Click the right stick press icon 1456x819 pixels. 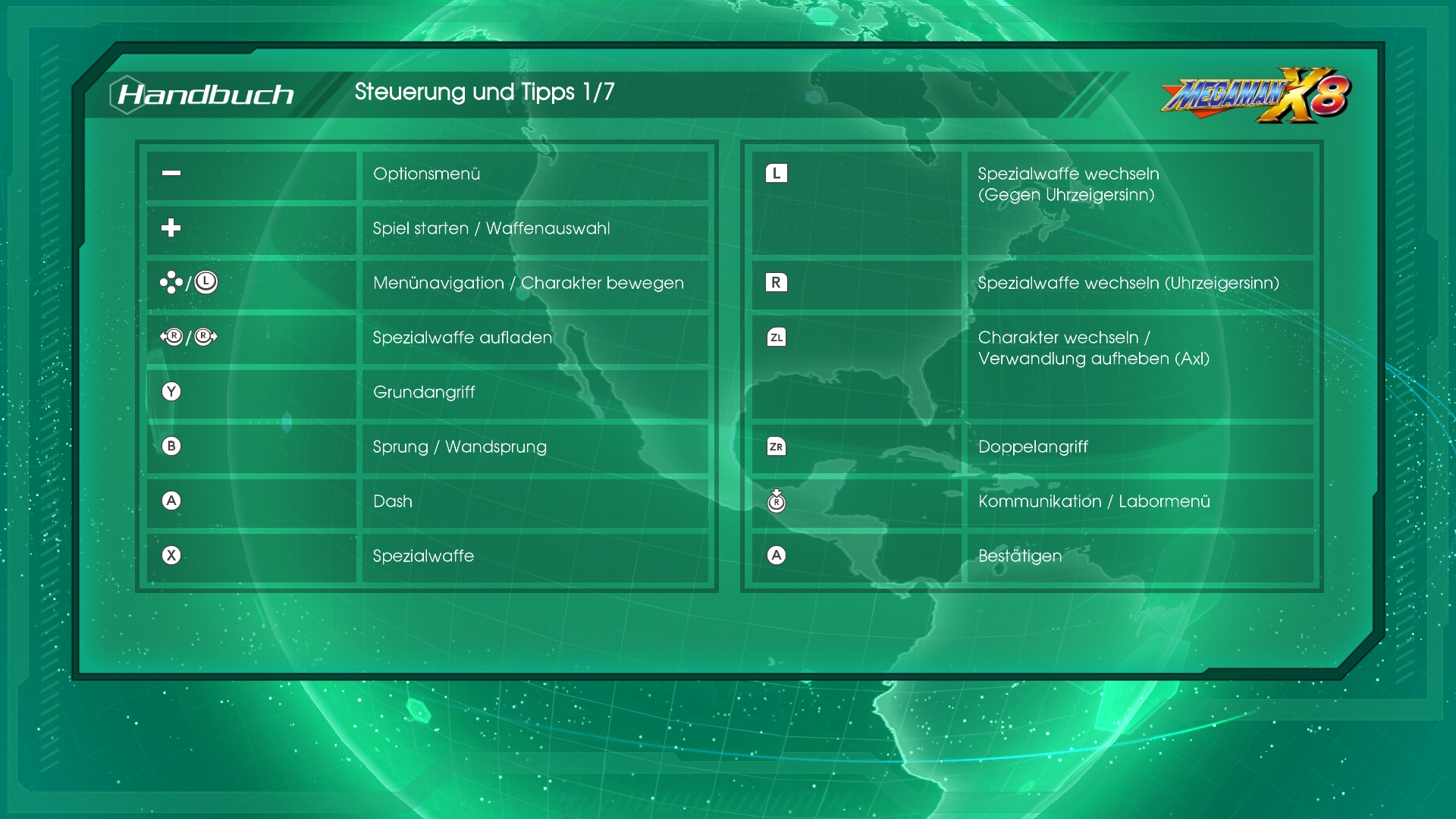776,500
